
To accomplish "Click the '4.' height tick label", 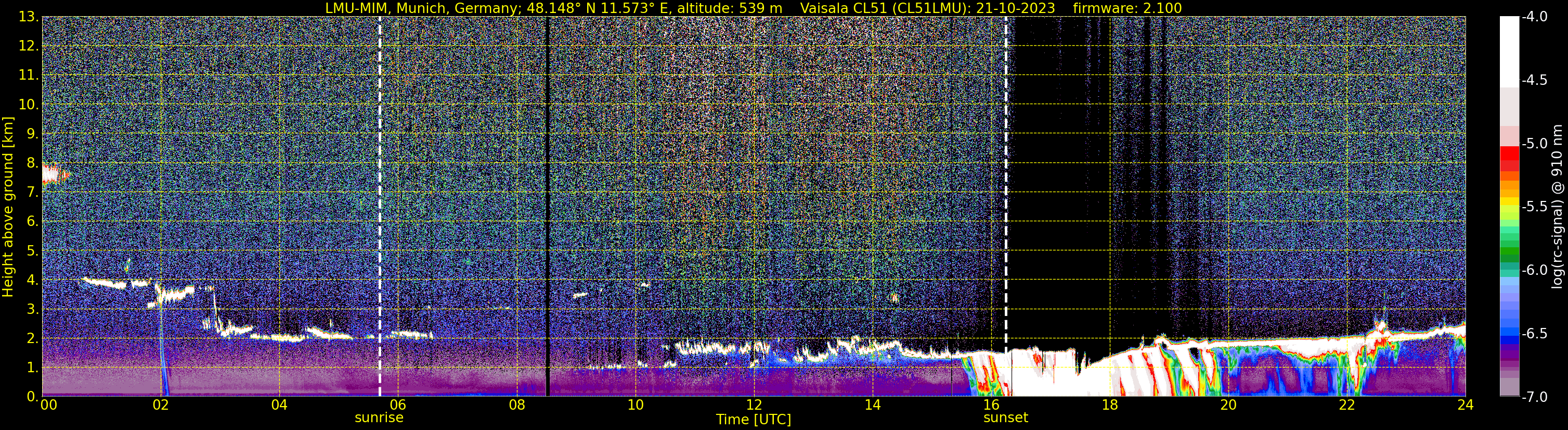I will [x=33, y=280].
